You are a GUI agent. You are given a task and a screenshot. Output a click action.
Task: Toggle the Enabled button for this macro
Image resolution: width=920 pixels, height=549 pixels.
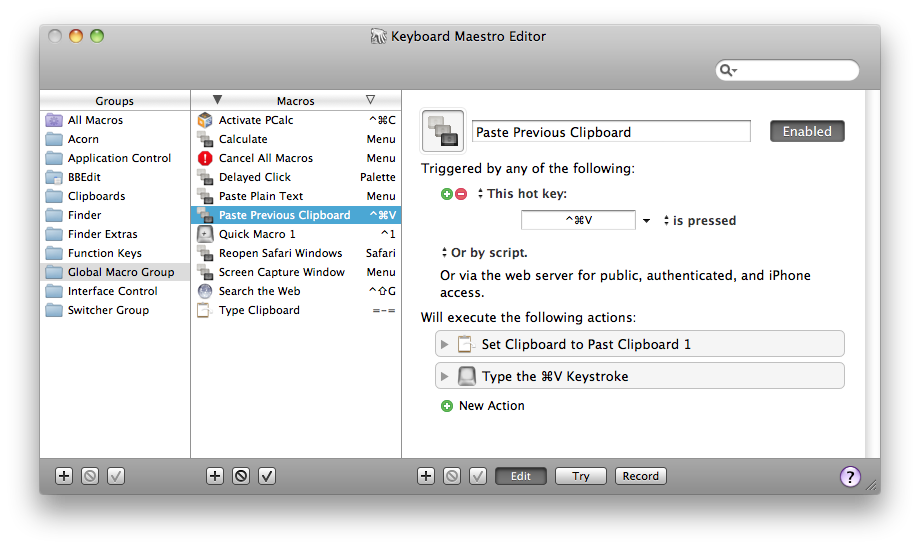click(x=807, y=131)
